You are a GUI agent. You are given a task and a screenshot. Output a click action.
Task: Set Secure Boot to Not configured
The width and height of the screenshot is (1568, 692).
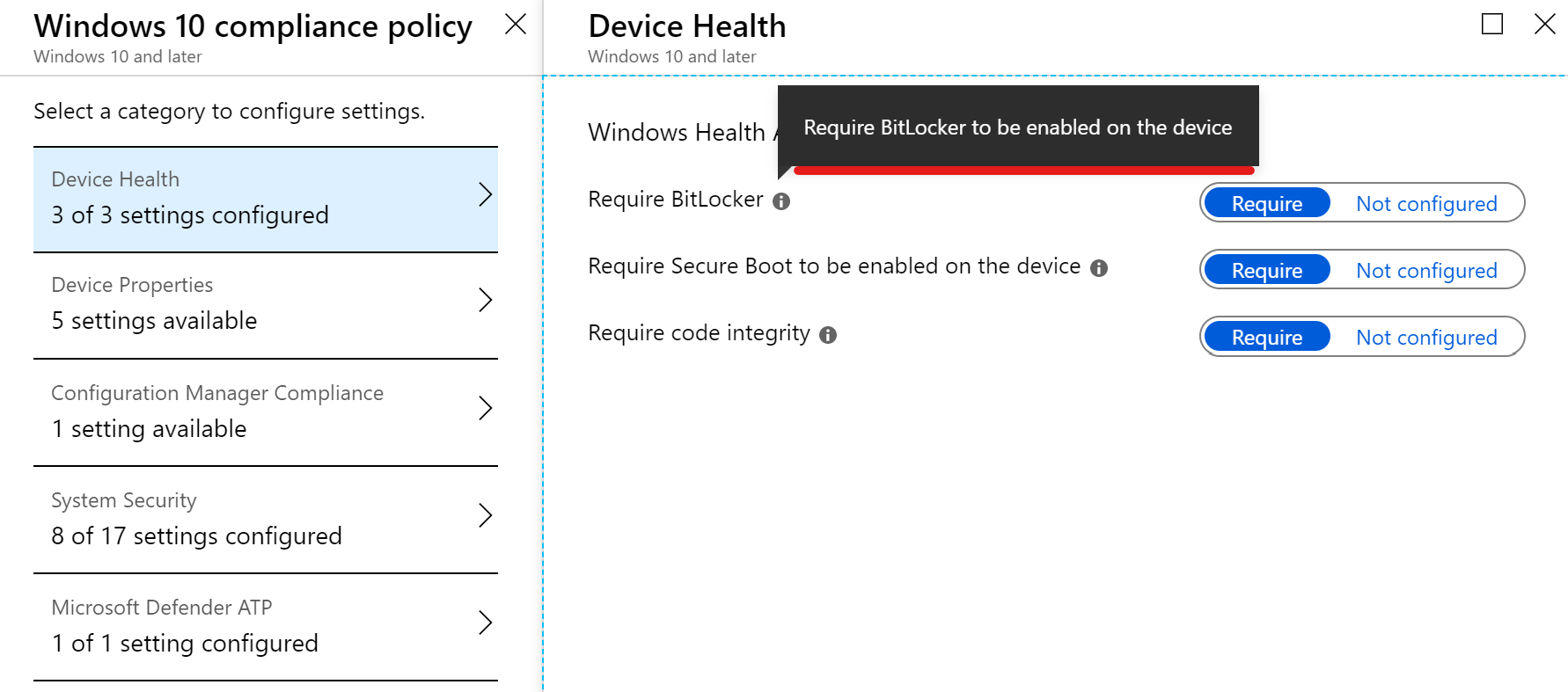pyautogui.click(x=1426, y=270)
